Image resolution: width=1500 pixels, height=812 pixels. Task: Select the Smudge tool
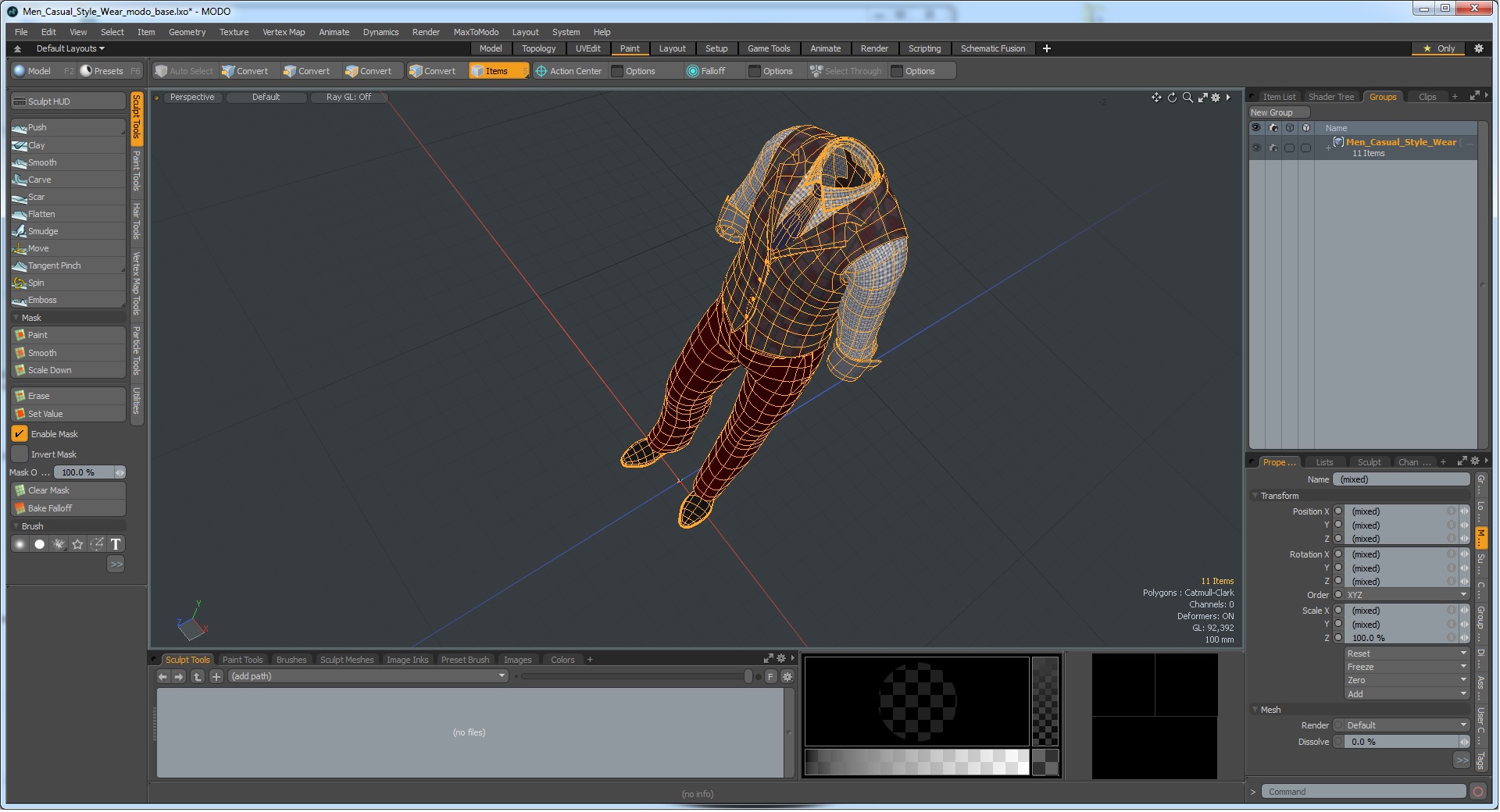(68, 231)
